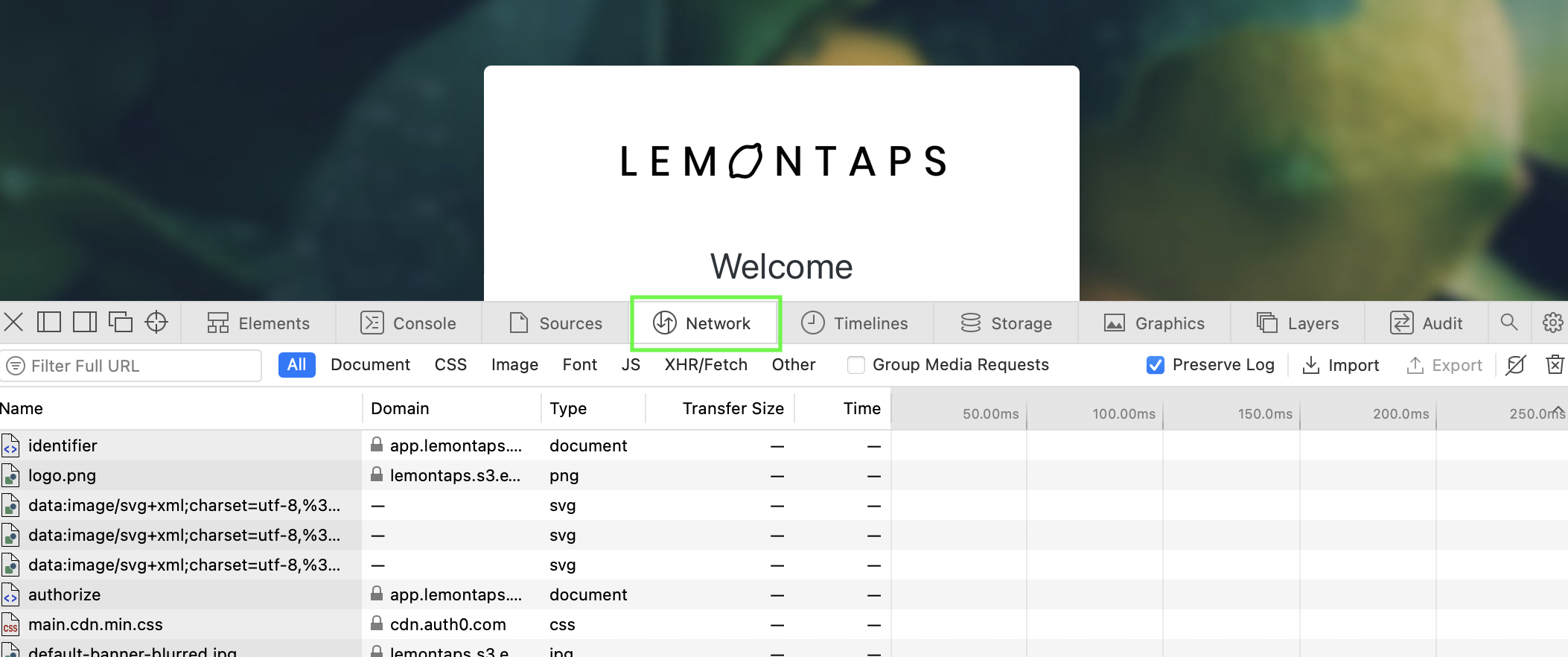This screenshot has height=657, width=1568.
Task: Click the png type cell in logo.png row
Action: (593, 475)
